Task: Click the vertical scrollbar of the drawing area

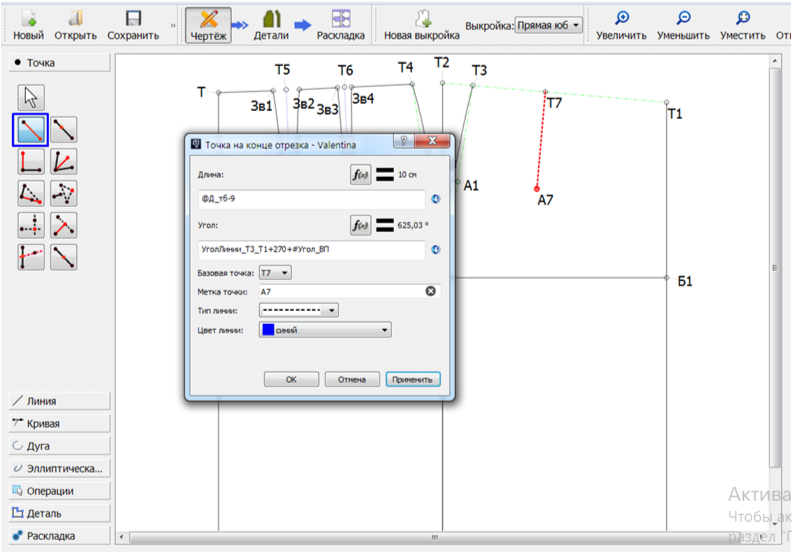Action: (x=775, y=268)
